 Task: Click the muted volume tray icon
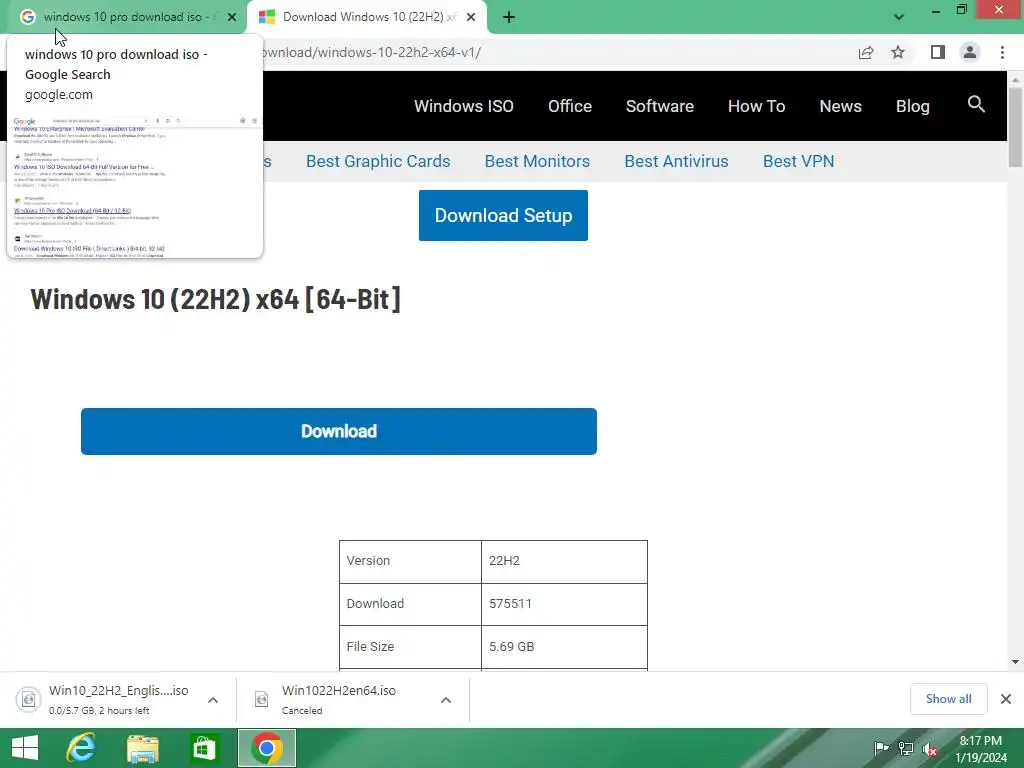coord(930,748)
